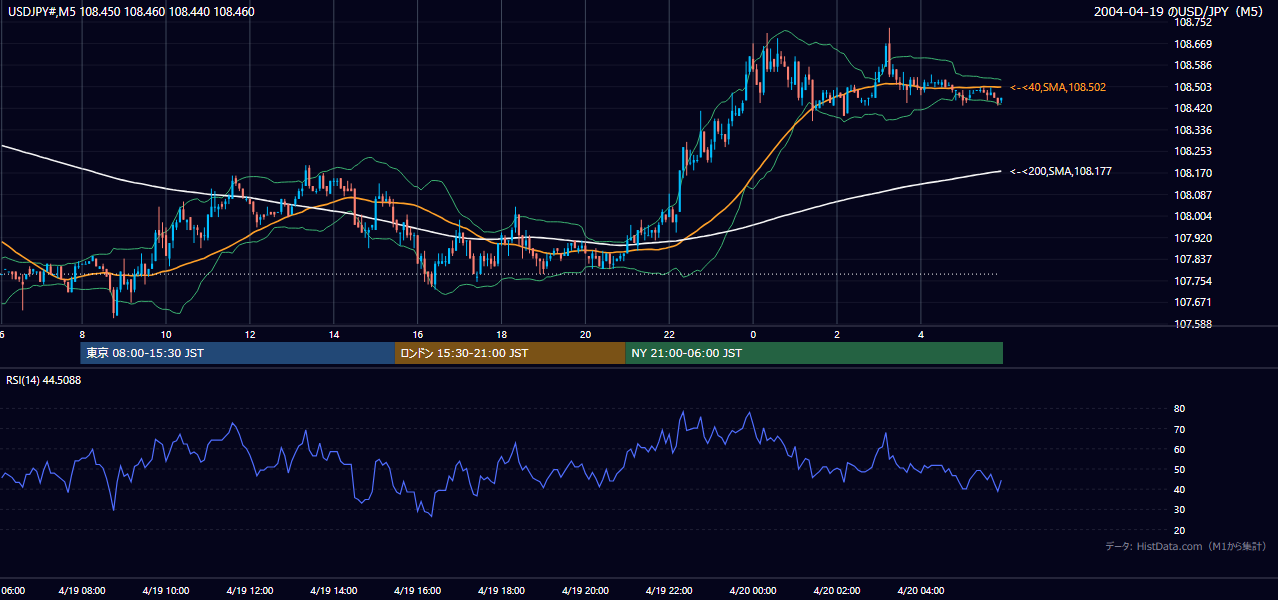Click the HistData.com data source credit
Image resolution: width=1278 pixels, height=600 pixels.
coord(1186,546)
